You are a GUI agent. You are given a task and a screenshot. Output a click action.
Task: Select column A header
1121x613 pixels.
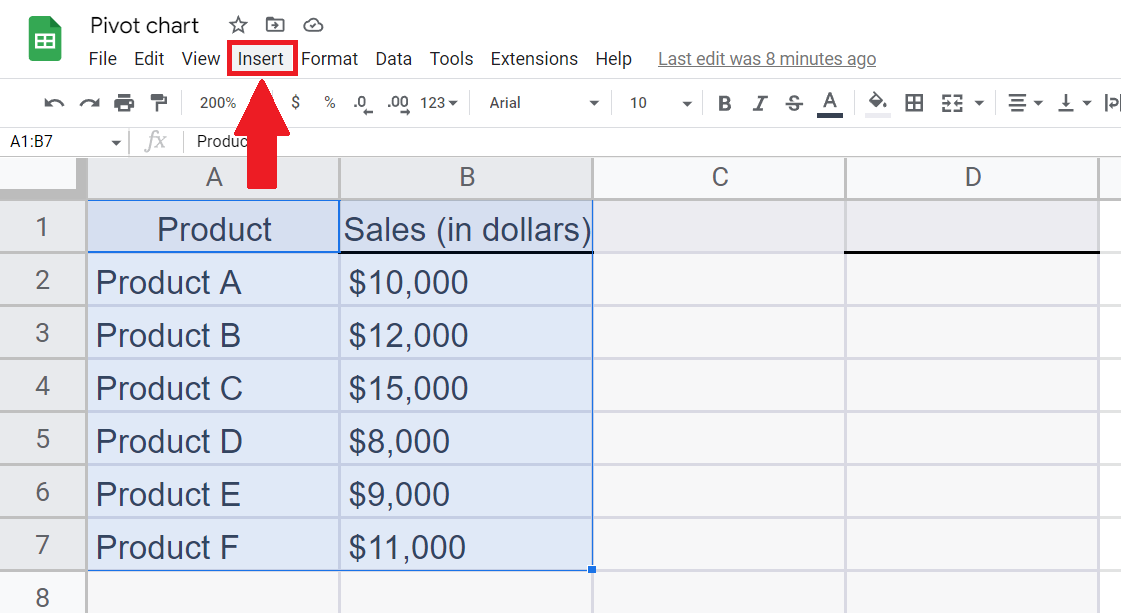tap(213, 177)
